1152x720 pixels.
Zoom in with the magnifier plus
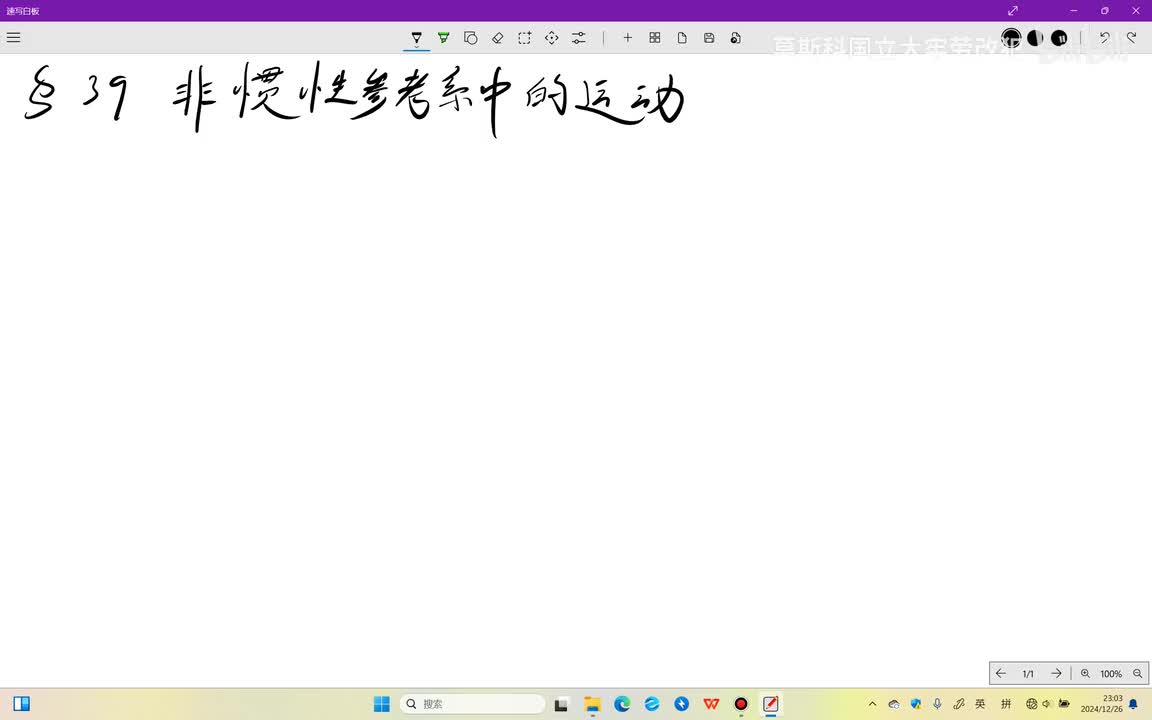(1085, 673)
